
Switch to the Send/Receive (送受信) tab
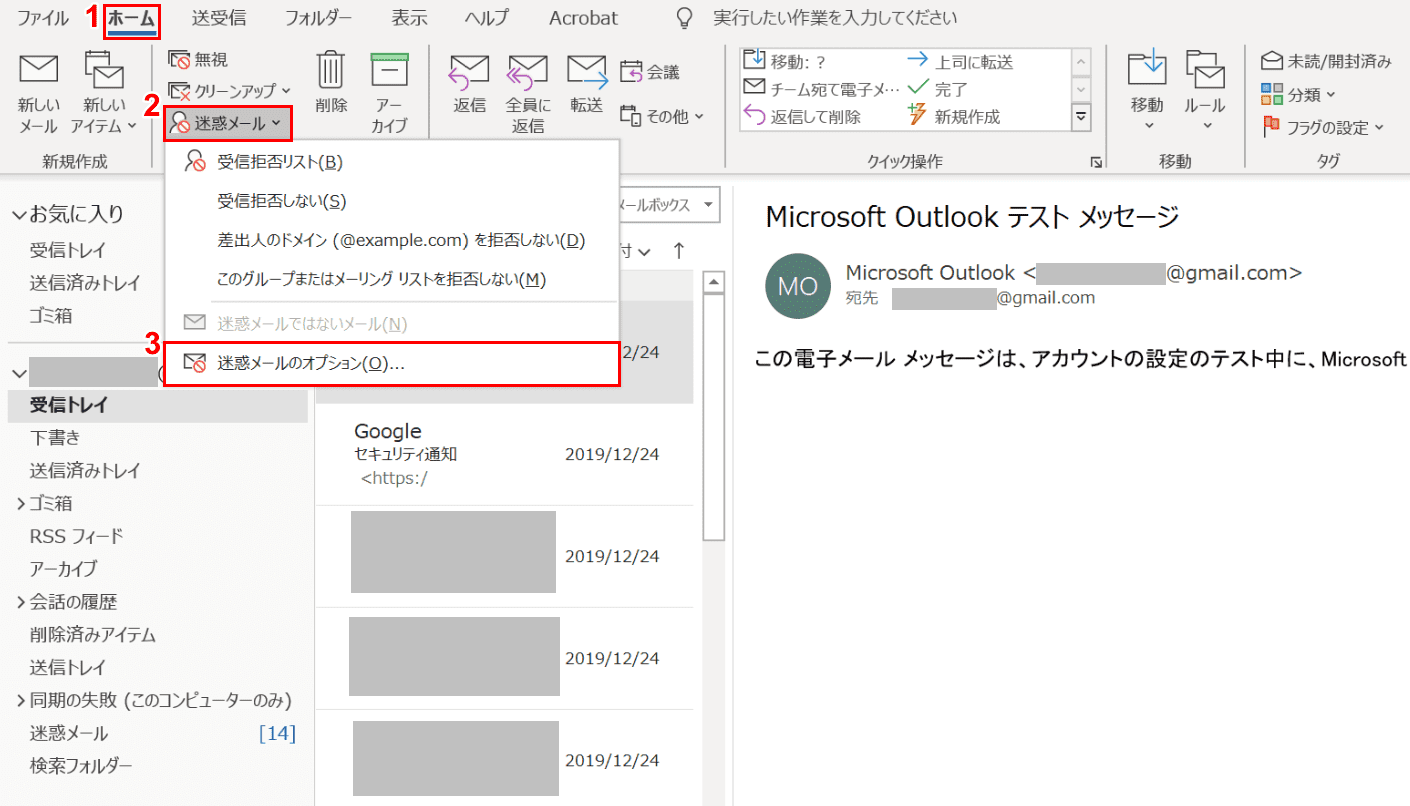click(218, 18)
